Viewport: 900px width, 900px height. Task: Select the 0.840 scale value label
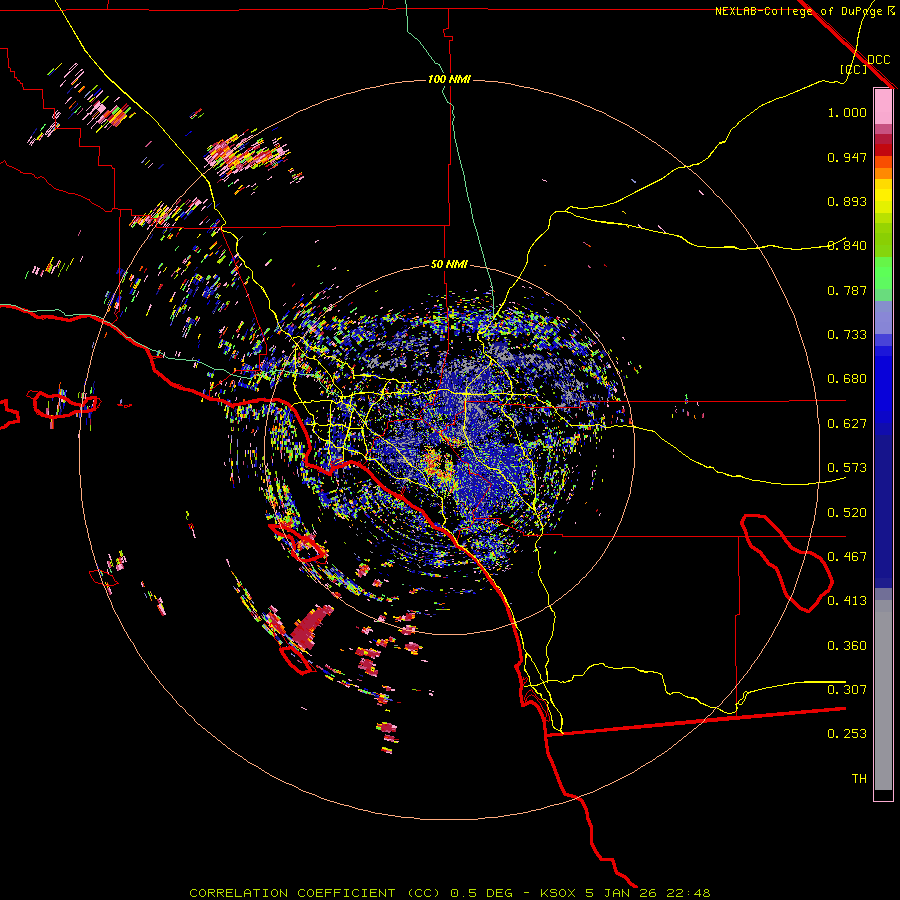coord(847,246)
